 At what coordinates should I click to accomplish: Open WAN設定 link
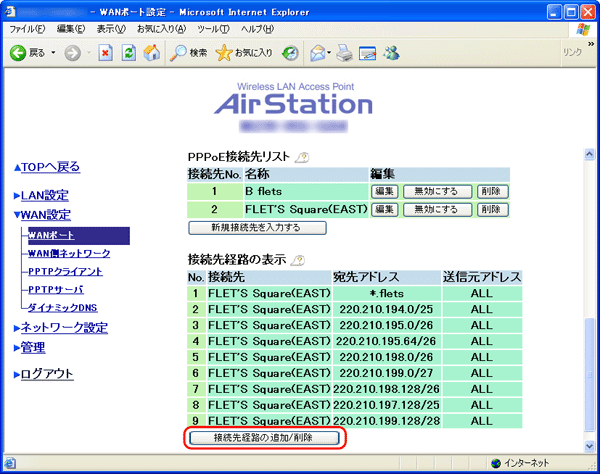[x=46, y=215]
